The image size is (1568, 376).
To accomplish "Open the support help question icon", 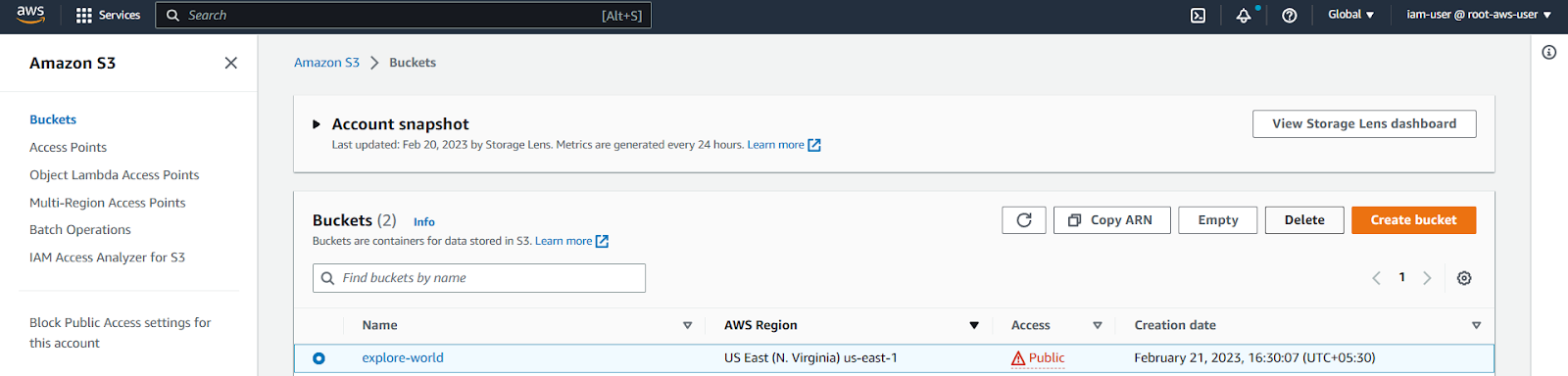I will pos(1290,15).
